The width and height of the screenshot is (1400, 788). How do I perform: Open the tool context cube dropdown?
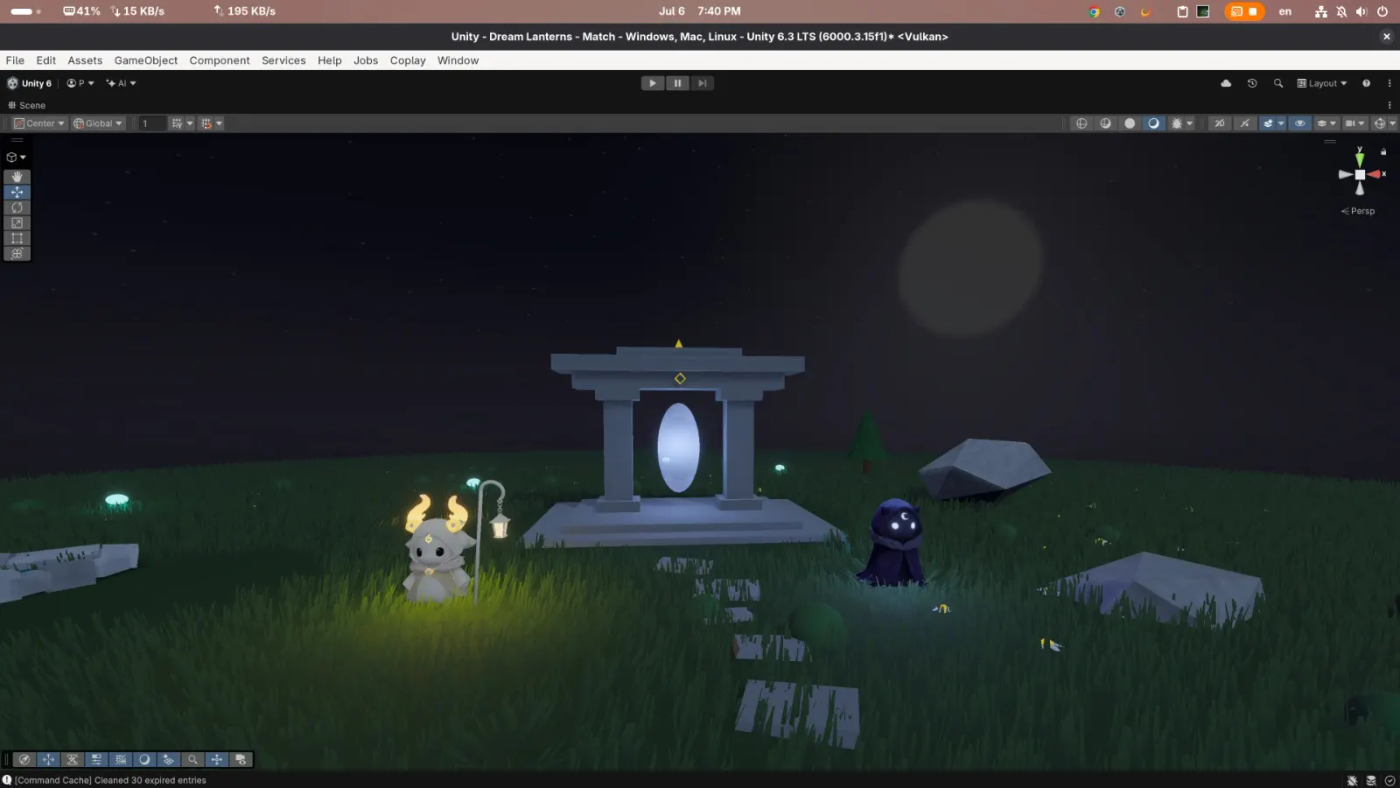click(x=16, y=157)
